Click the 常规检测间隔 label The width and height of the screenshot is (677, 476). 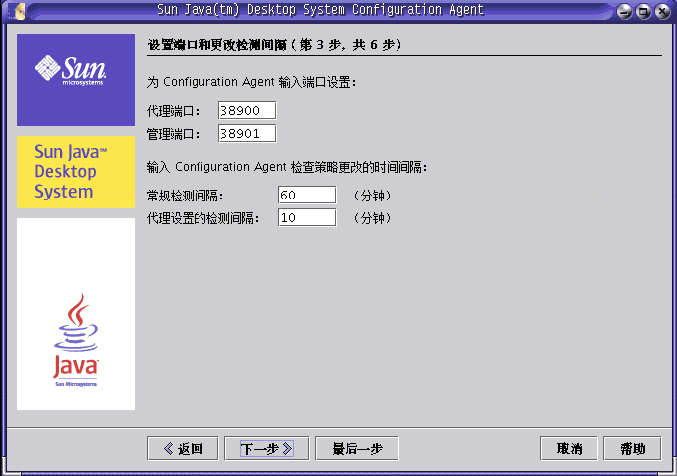click(185, 196)
